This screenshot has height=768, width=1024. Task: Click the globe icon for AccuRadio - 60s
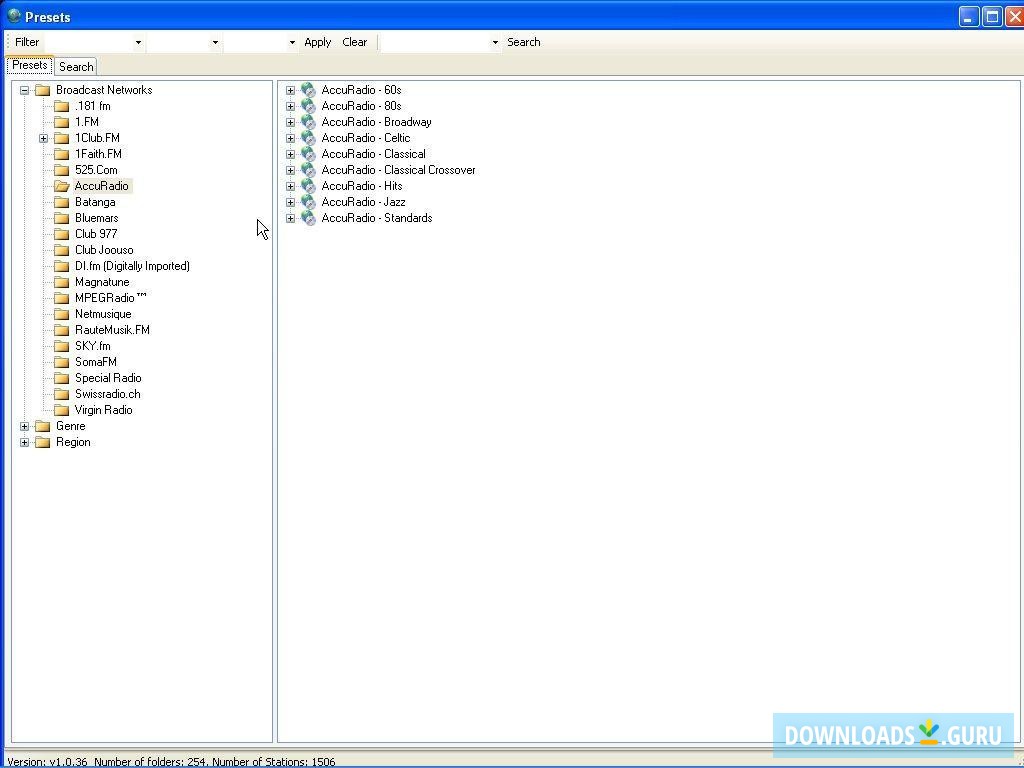coord(308,90)
